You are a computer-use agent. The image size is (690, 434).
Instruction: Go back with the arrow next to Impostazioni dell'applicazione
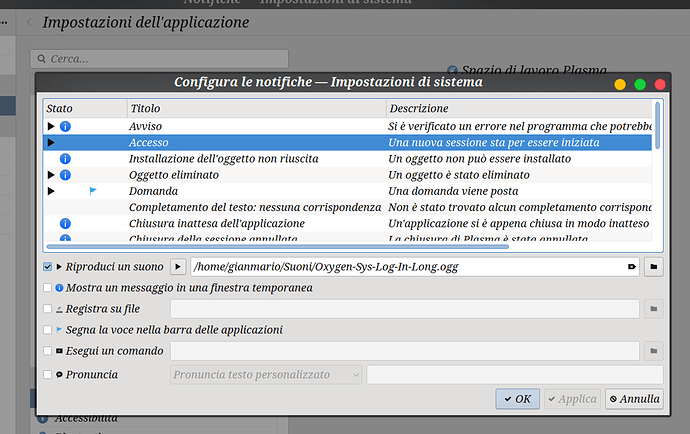pyautogui.click(x=29, y=22)
